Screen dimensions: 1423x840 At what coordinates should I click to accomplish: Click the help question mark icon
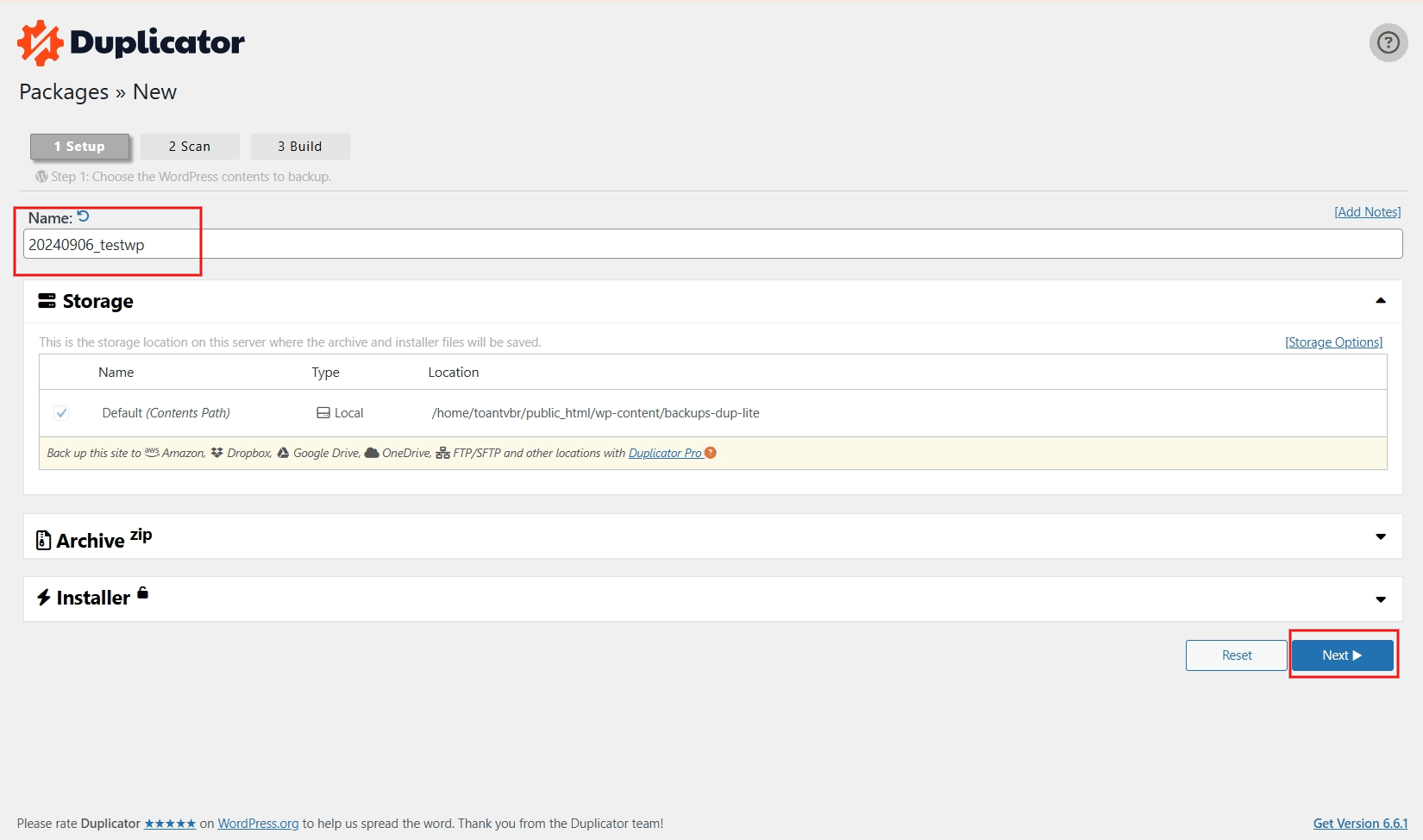point(1388,42)
